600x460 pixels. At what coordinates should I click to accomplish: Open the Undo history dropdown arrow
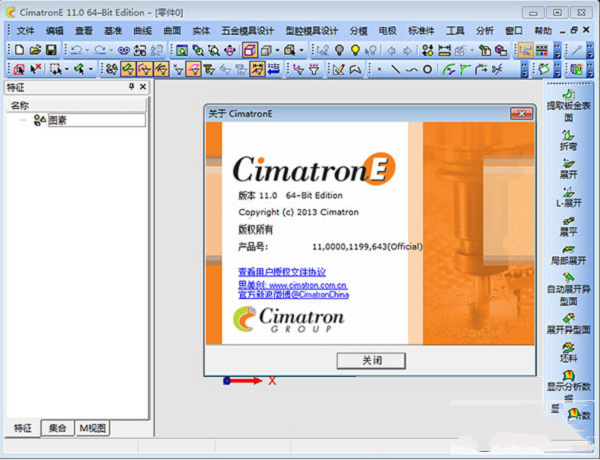(x=87, y=50)
